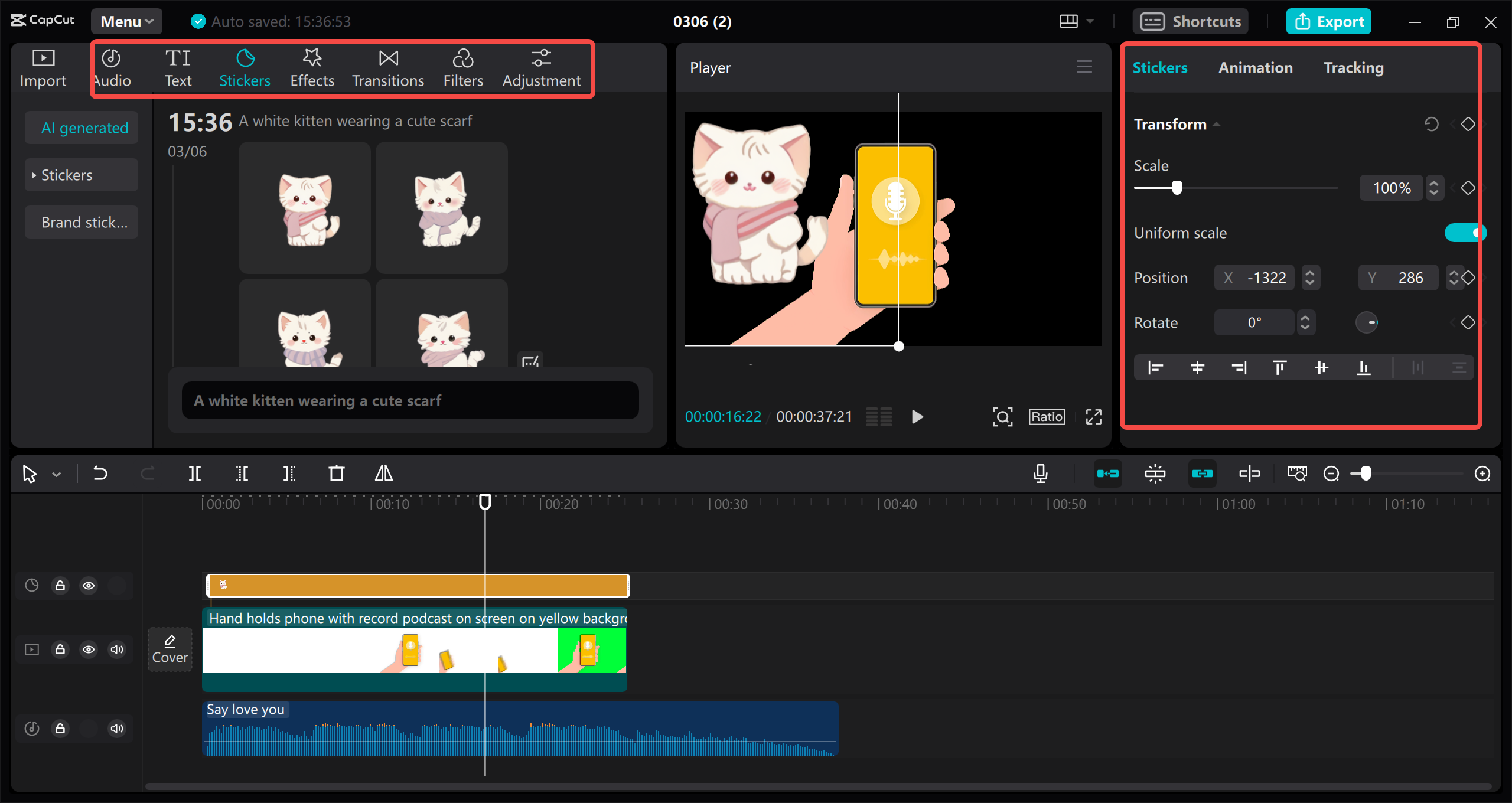Open the Effects panel

click(312, 67)
